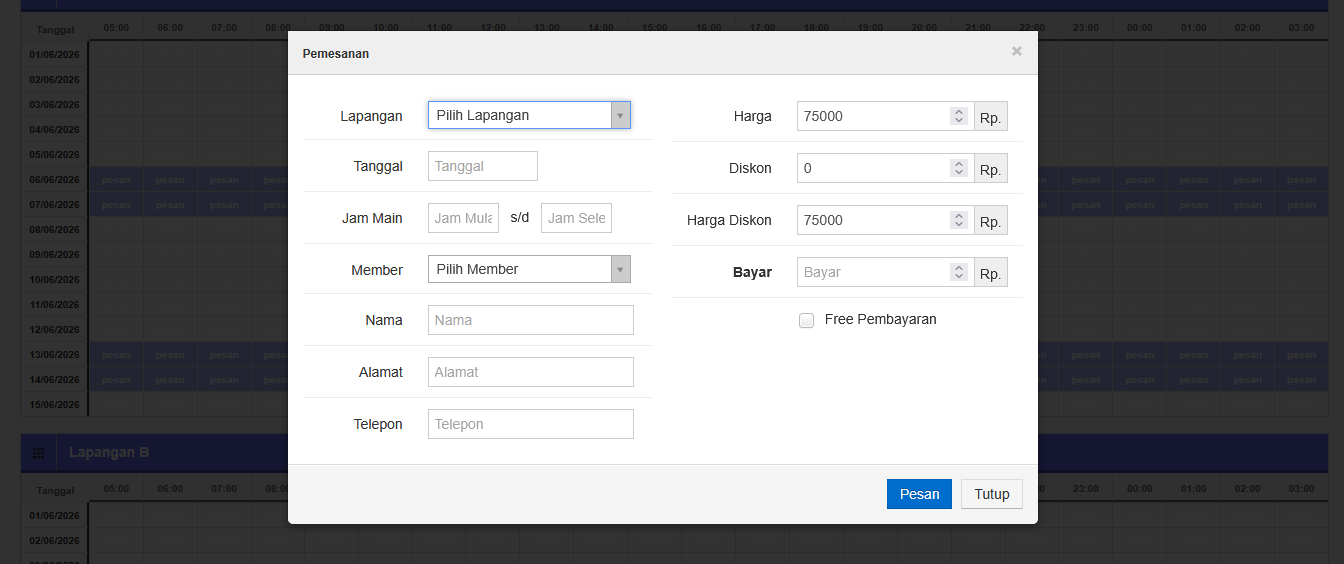
Task: Click the Lapangan B grid icon
Action: [x=38, y=453]
